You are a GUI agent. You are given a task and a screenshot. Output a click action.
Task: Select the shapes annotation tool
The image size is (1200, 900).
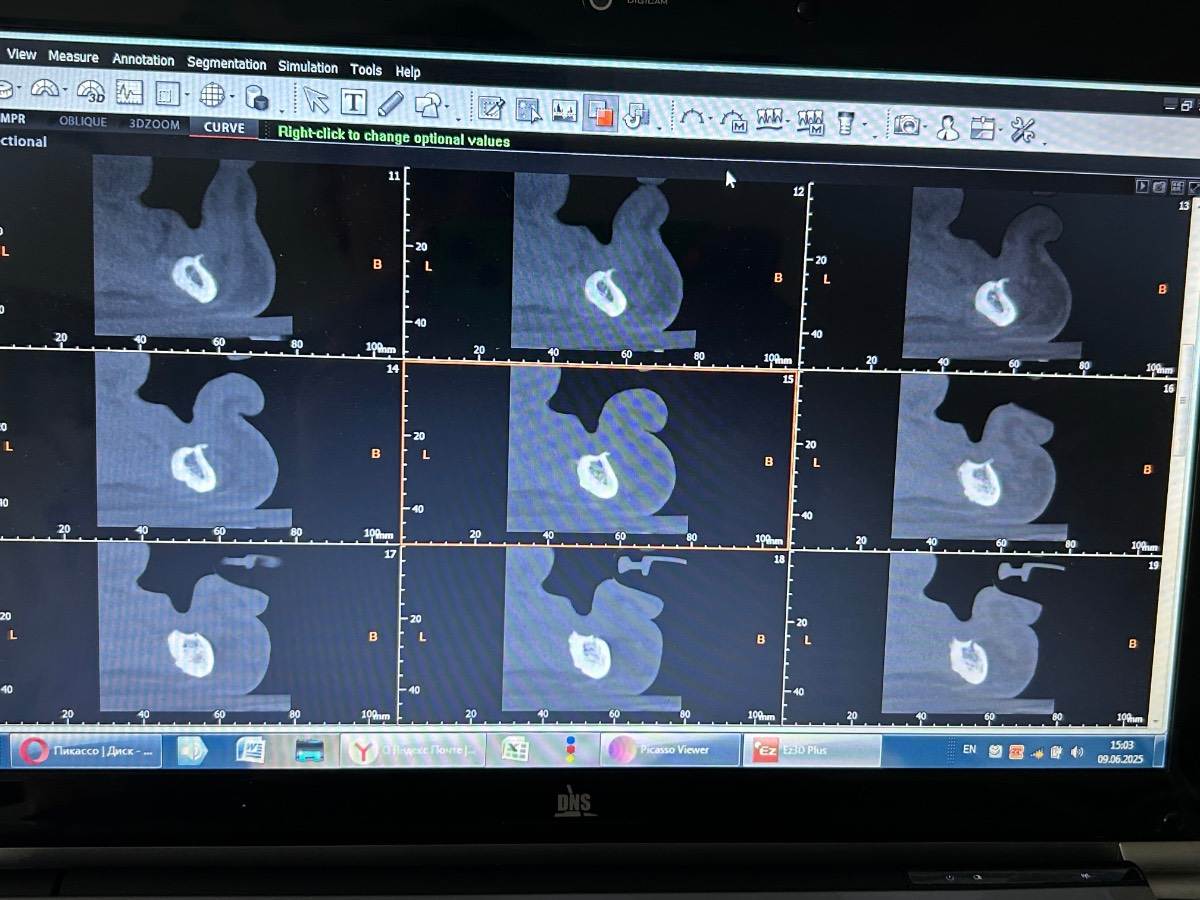(x=427, y=104)
